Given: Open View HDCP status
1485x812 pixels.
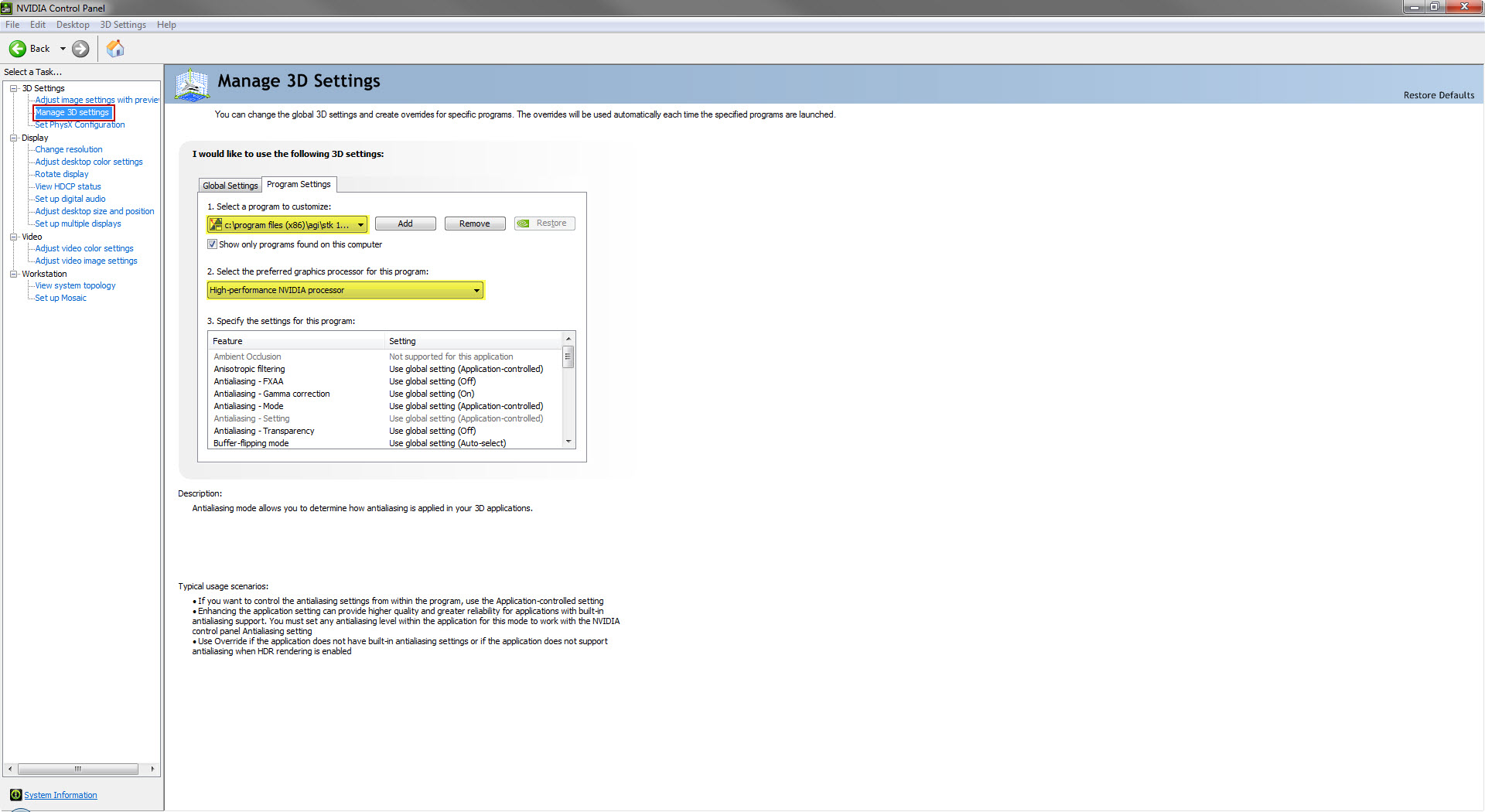Looking at the screenshot, I should tap(68, 186).
